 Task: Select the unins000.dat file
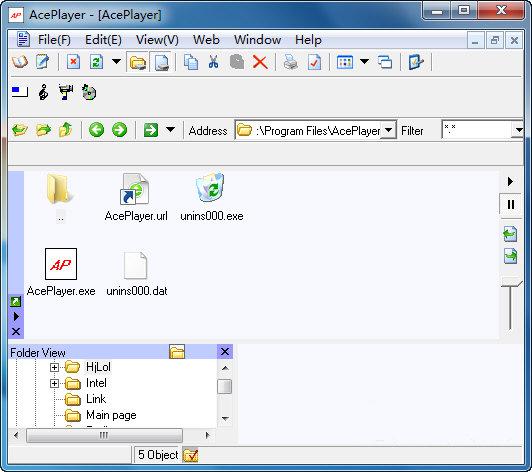point(136,272)
